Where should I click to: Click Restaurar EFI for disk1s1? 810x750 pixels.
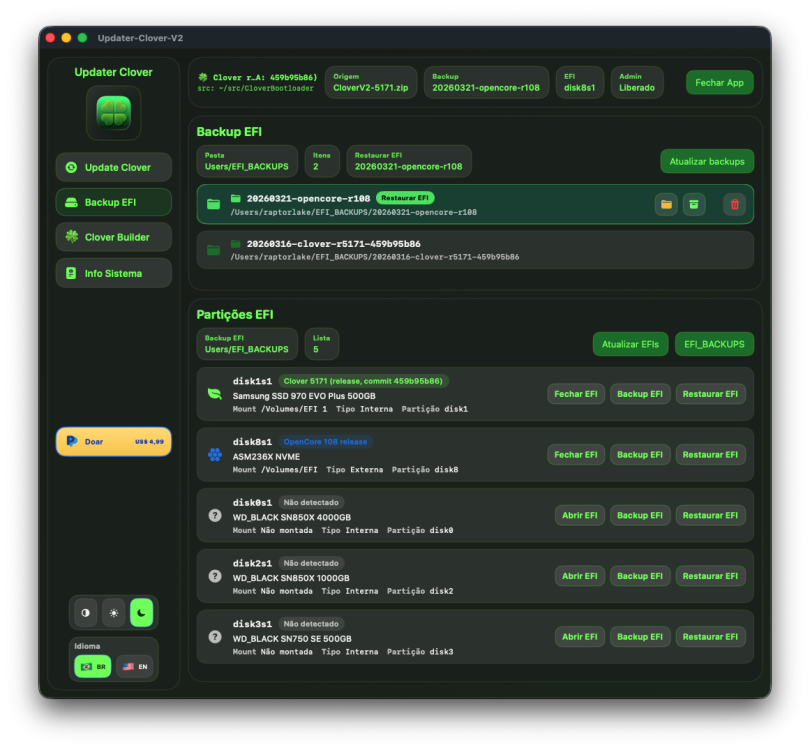click(x=710, y=394)
